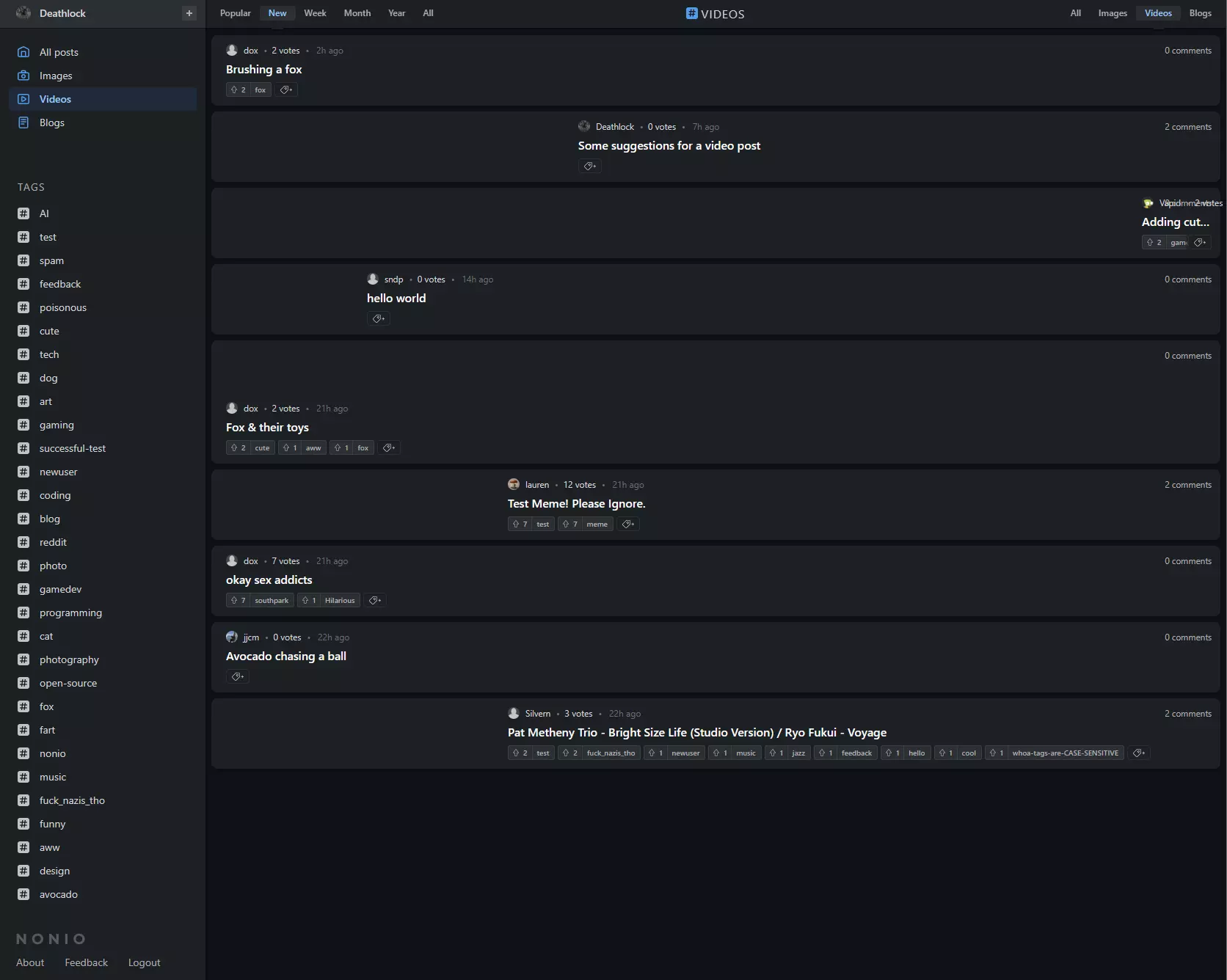
Task: Open the Feedback link in the footer
Action: point(86,962)
